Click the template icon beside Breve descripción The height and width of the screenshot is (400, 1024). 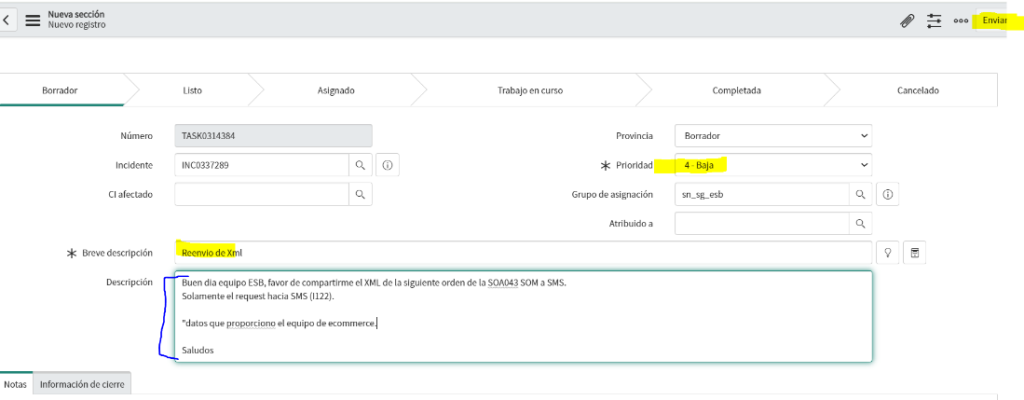click(x=914, y=253)
